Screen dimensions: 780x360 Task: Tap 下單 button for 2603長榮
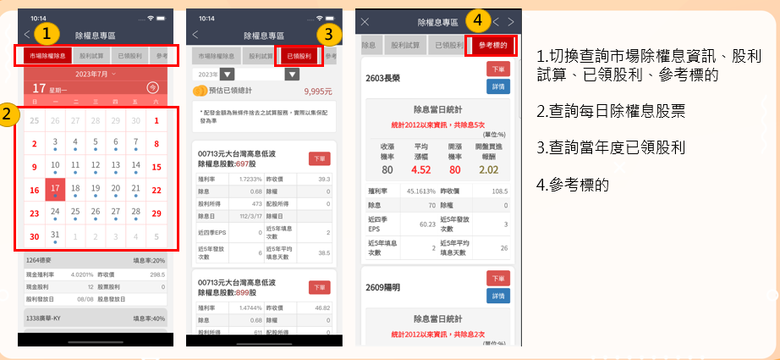(x=498, y=69)
